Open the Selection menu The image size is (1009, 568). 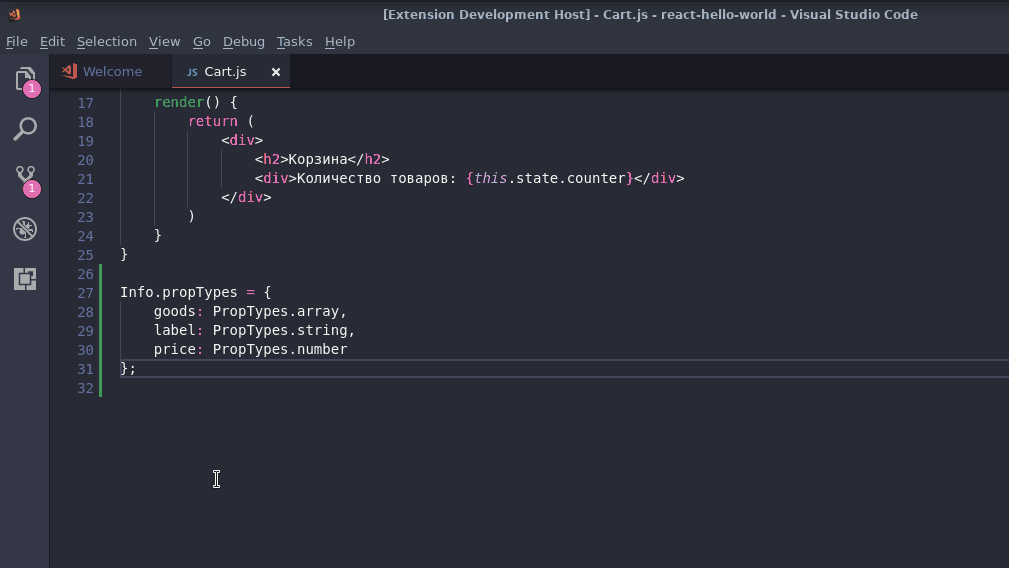pyautogui.click(x=106, y=41)
